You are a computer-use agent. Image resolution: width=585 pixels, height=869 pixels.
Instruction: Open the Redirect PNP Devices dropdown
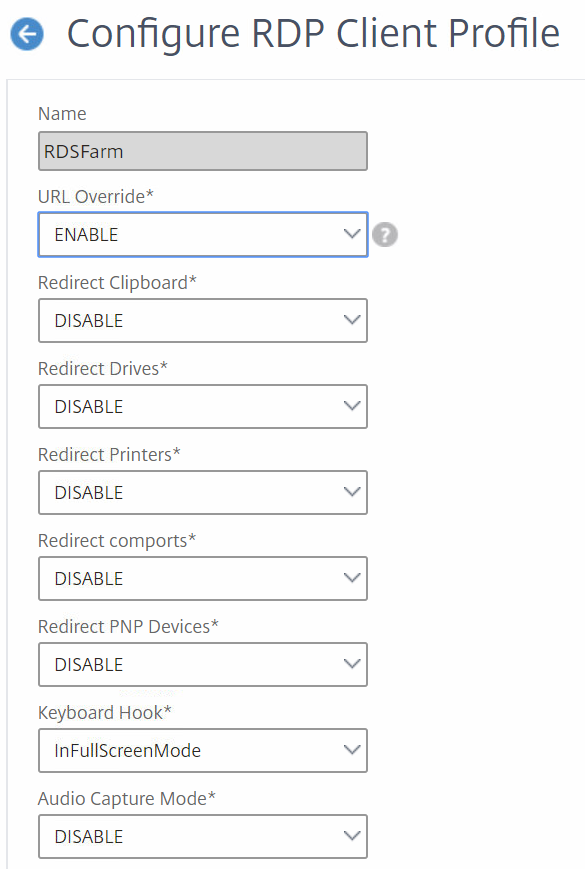click(203, 664)
